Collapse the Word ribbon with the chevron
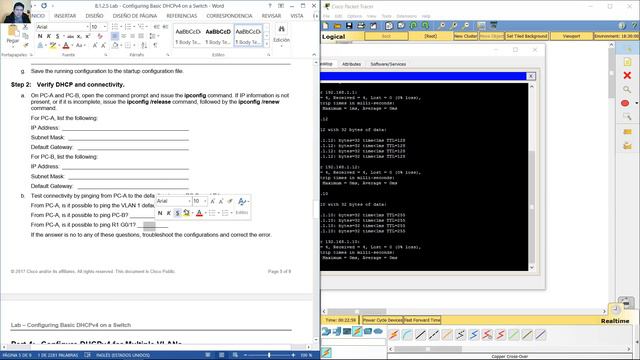Screen dimensions: 640x360 [314, 55]
